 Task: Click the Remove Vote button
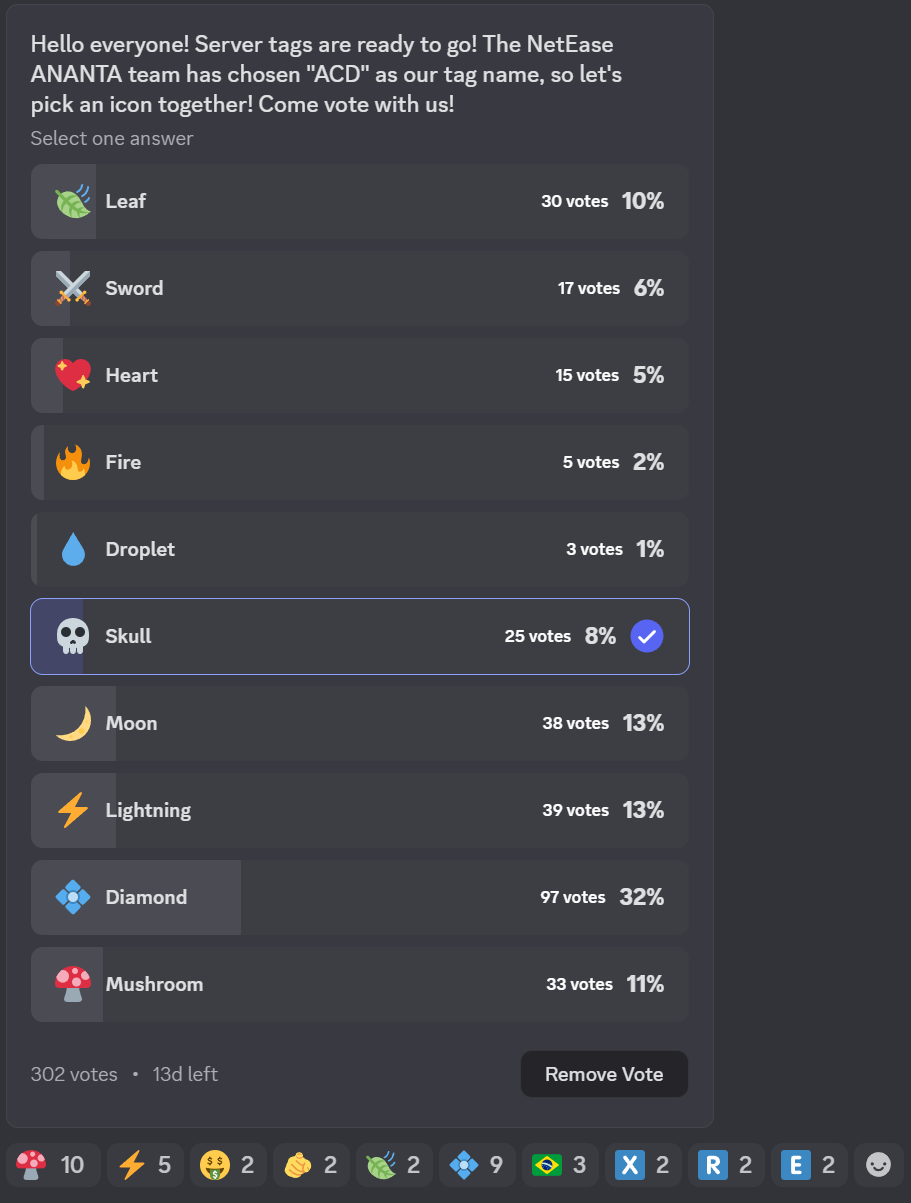point(604,1074)
